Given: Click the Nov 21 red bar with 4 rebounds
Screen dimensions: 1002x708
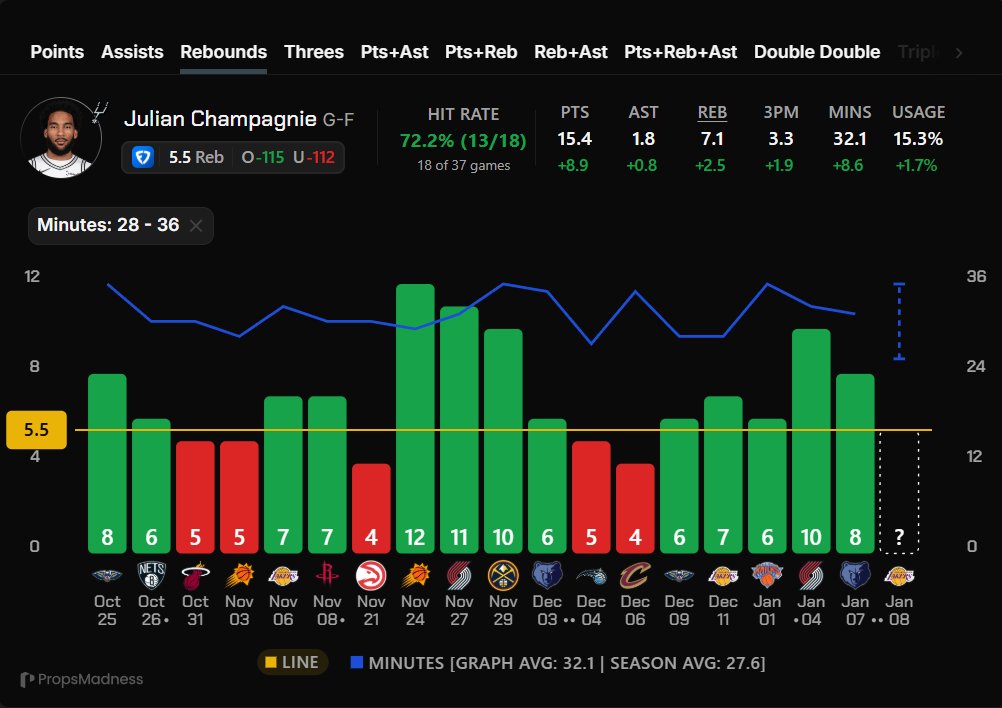Looking at the screenshot, I should (371, 509).
